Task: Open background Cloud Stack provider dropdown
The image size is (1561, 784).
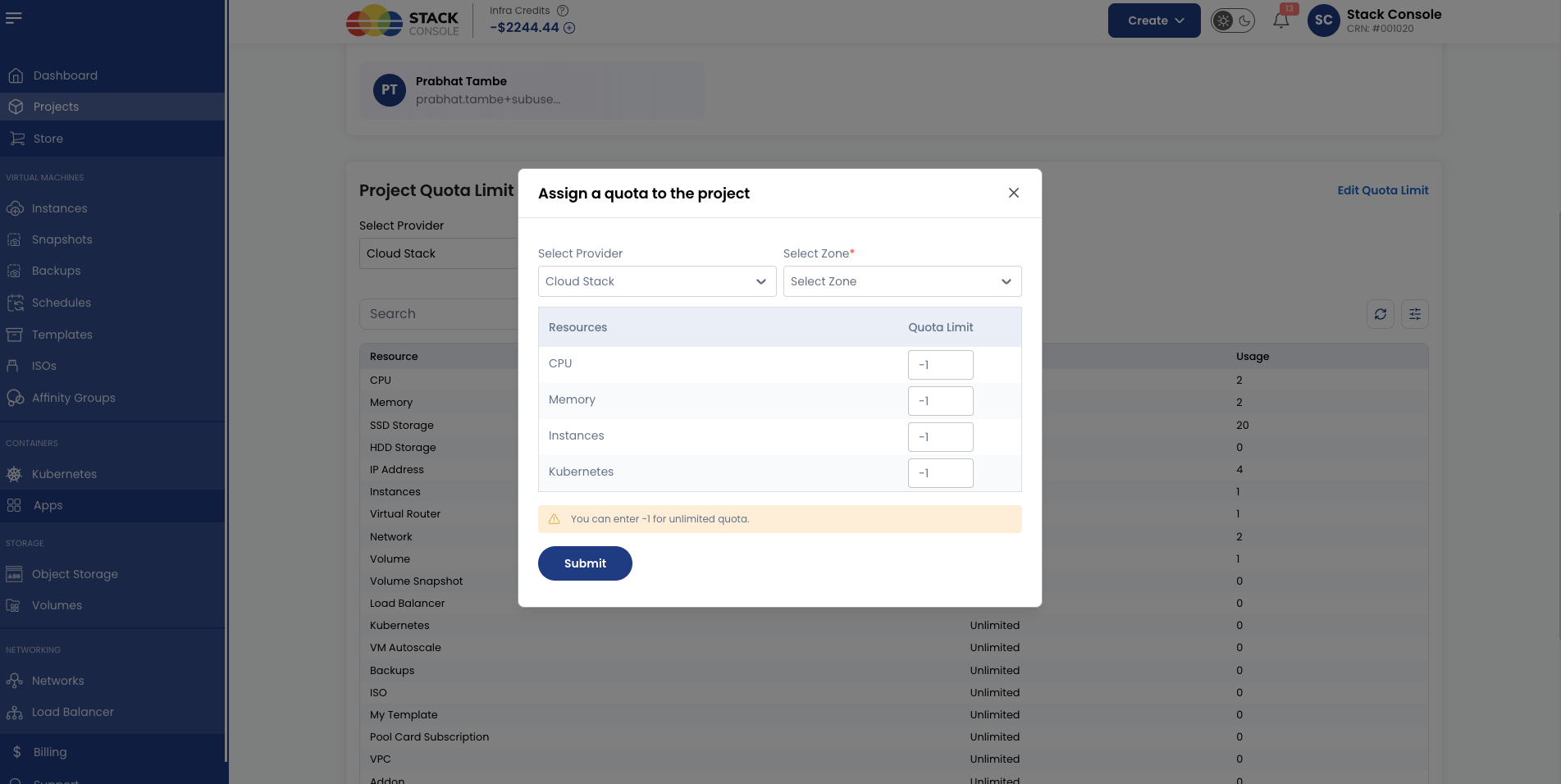Action: coord(439,253)
